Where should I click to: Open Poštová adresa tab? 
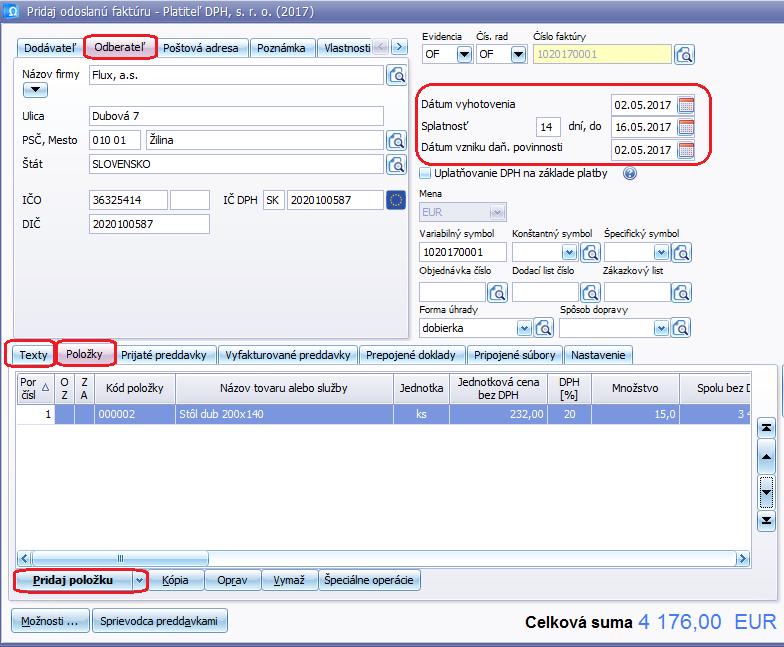[200, 48]
